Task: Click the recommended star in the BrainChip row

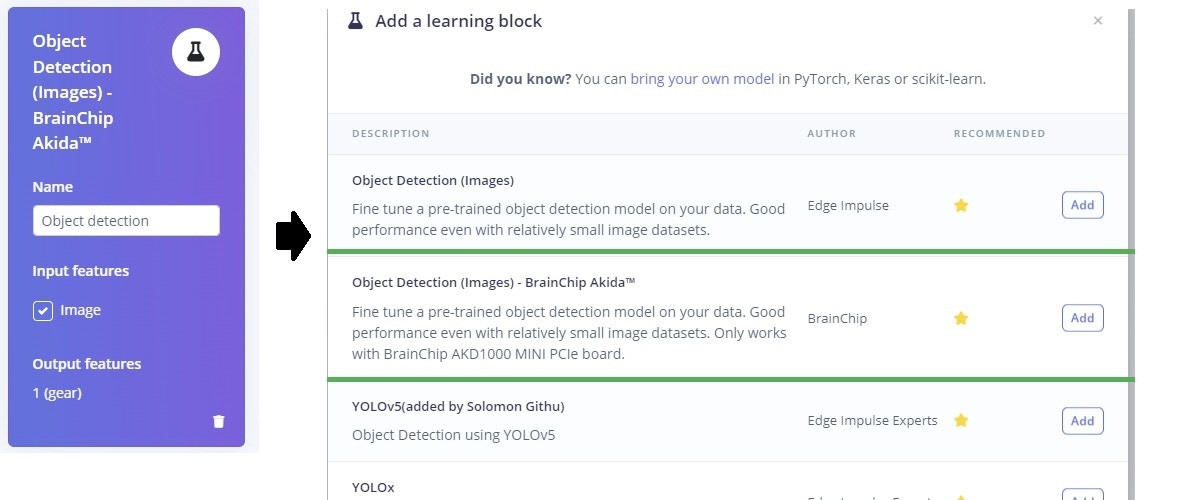Action: pyautogui.click(x=961, y=318)
